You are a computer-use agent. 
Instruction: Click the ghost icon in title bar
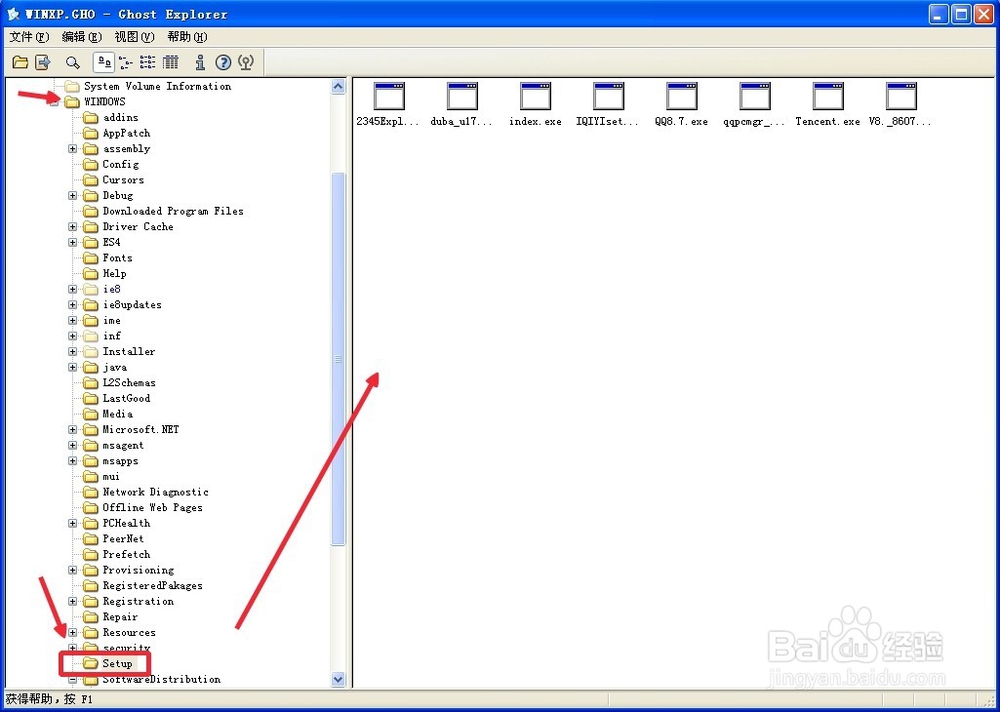(13, 14)
